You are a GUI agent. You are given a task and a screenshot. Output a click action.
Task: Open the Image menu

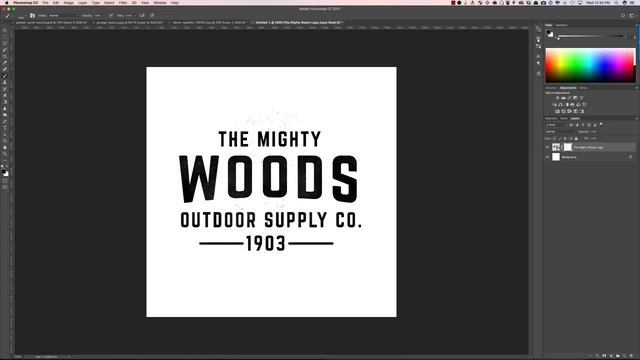[68, 2]
